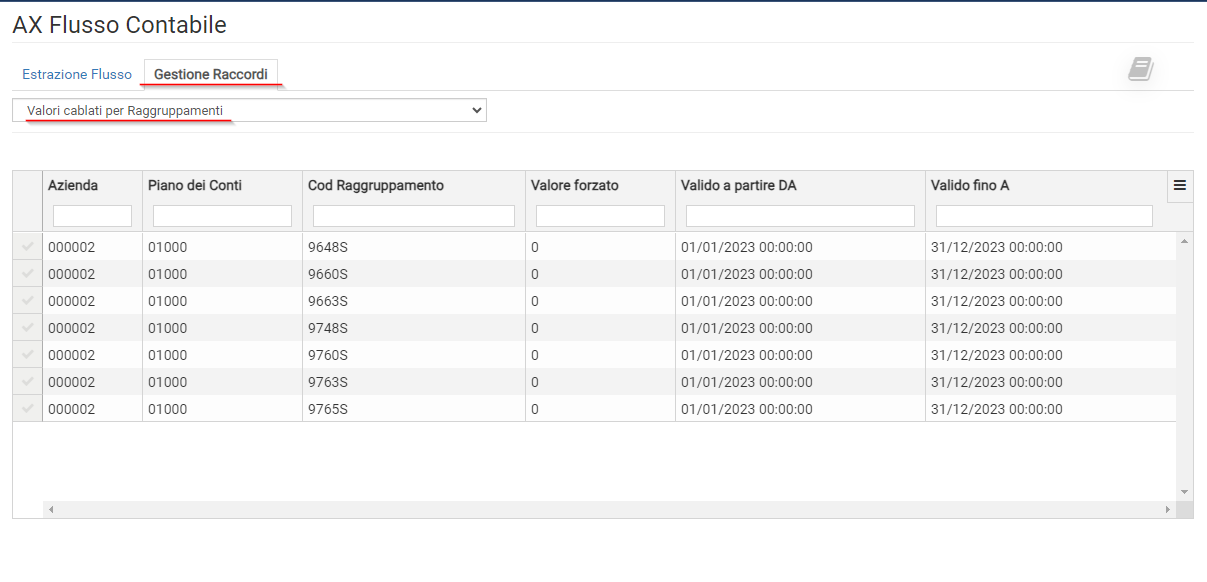
Task: Click checkmark icon for row 9748S
Action: pyautogui.click(x=28, y=327)
